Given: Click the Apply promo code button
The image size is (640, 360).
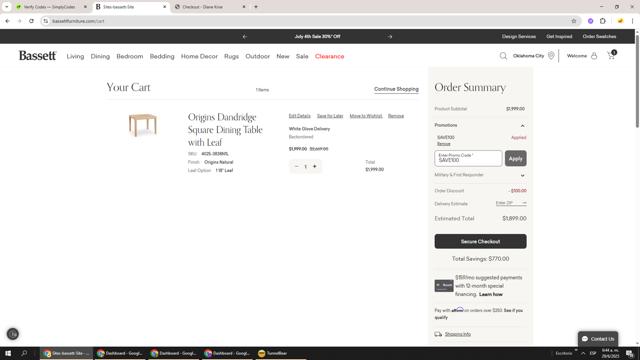Looking at the screenshot, I should (x=516, y=158).
